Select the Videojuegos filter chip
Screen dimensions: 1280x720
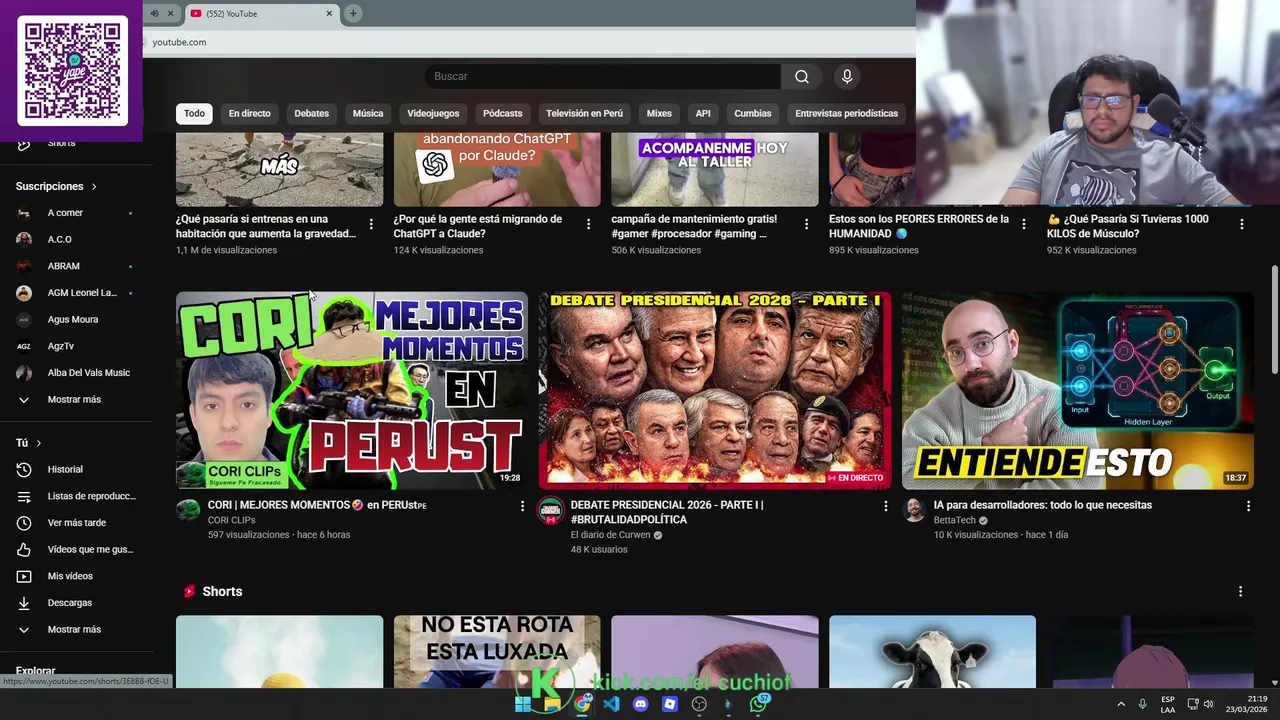pos(433,113)
